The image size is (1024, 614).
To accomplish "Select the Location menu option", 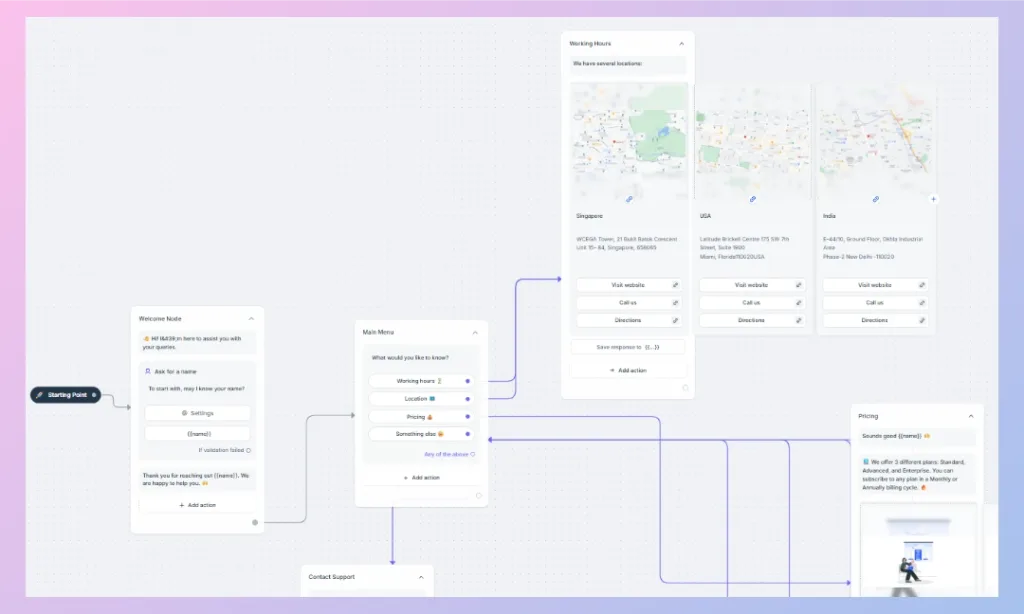I will 421,398.
